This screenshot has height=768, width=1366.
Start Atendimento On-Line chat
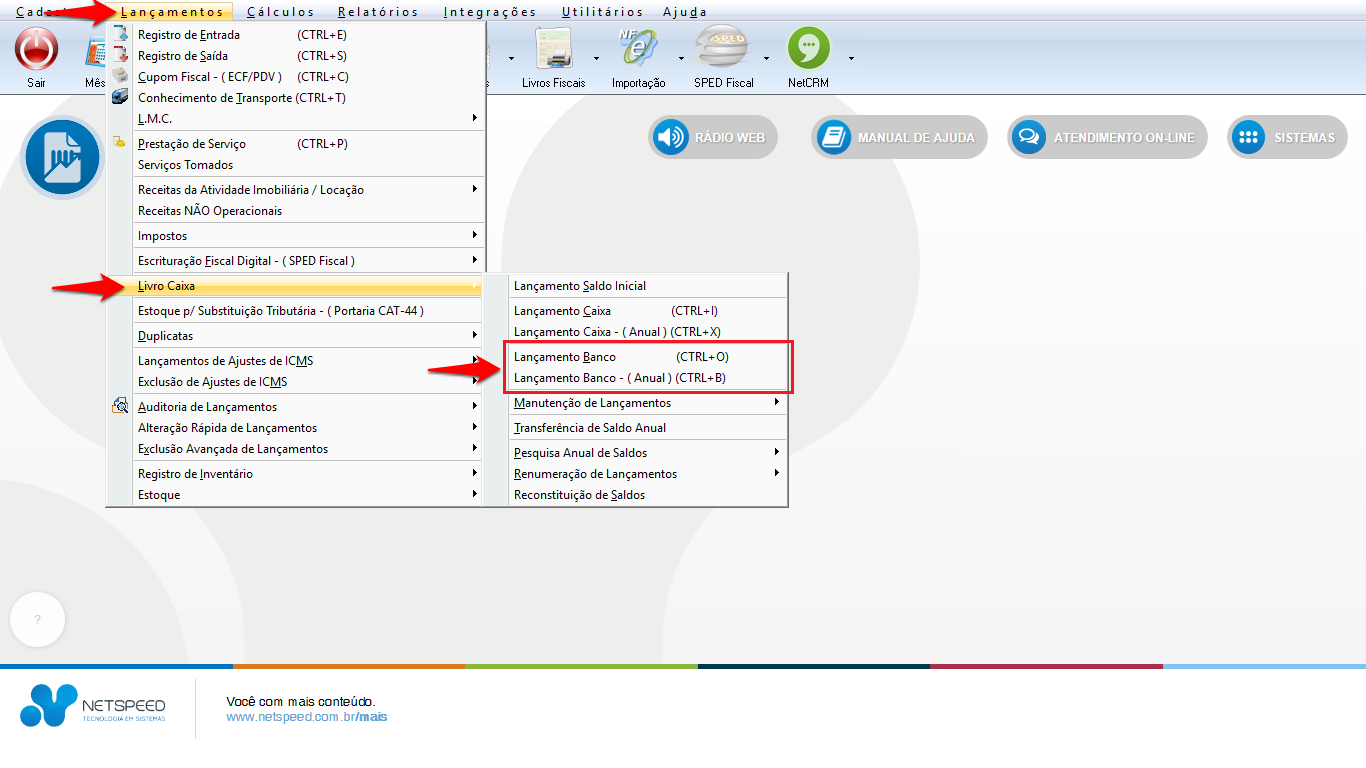click(x=1107, y=137)
